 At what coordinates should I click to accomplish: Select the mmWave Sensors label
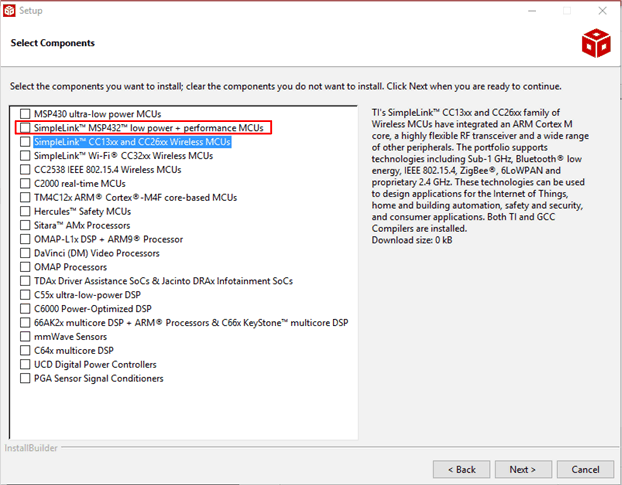71,337
